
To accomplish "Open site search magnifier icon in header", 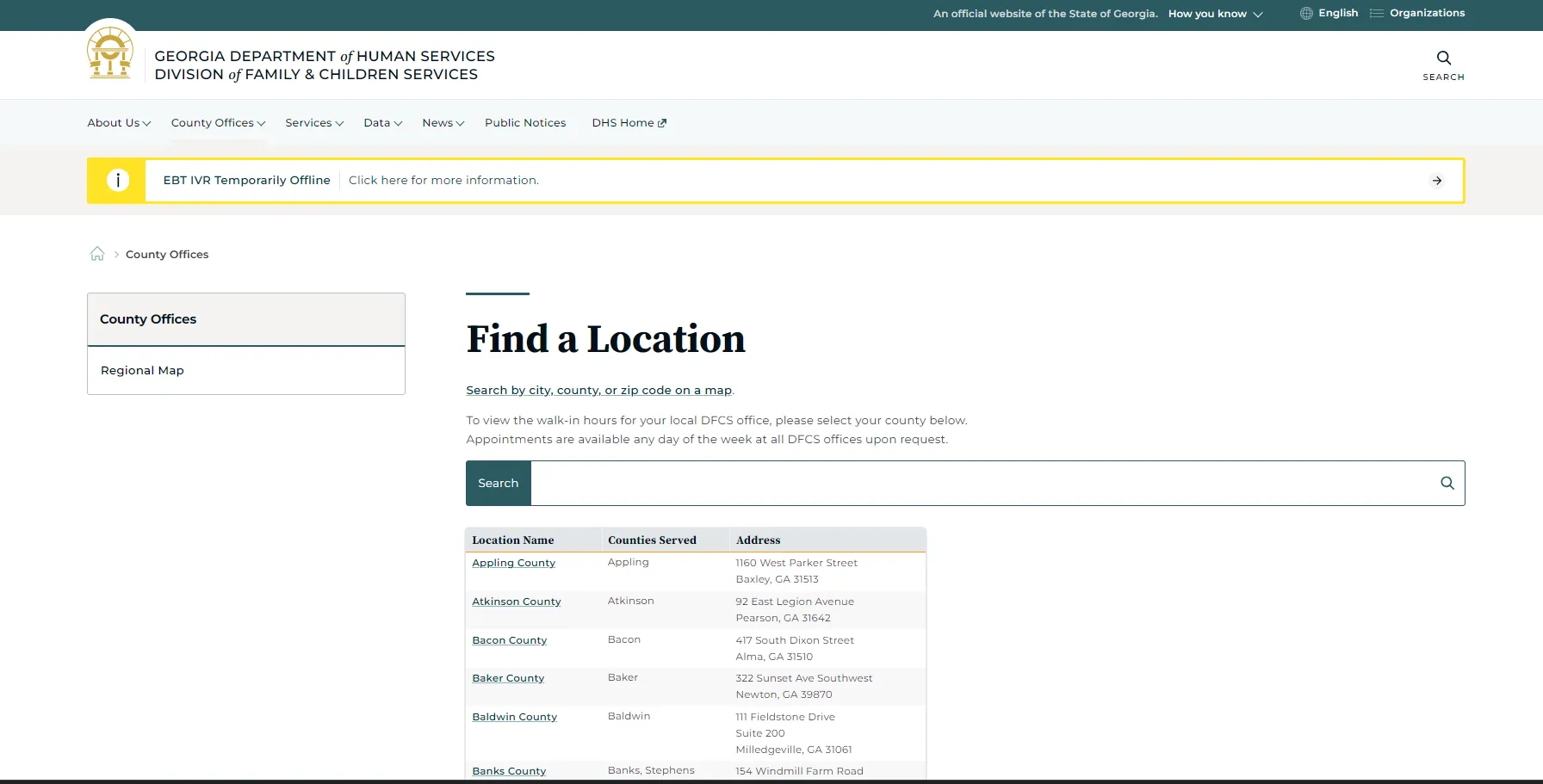I will [1443, 58].
